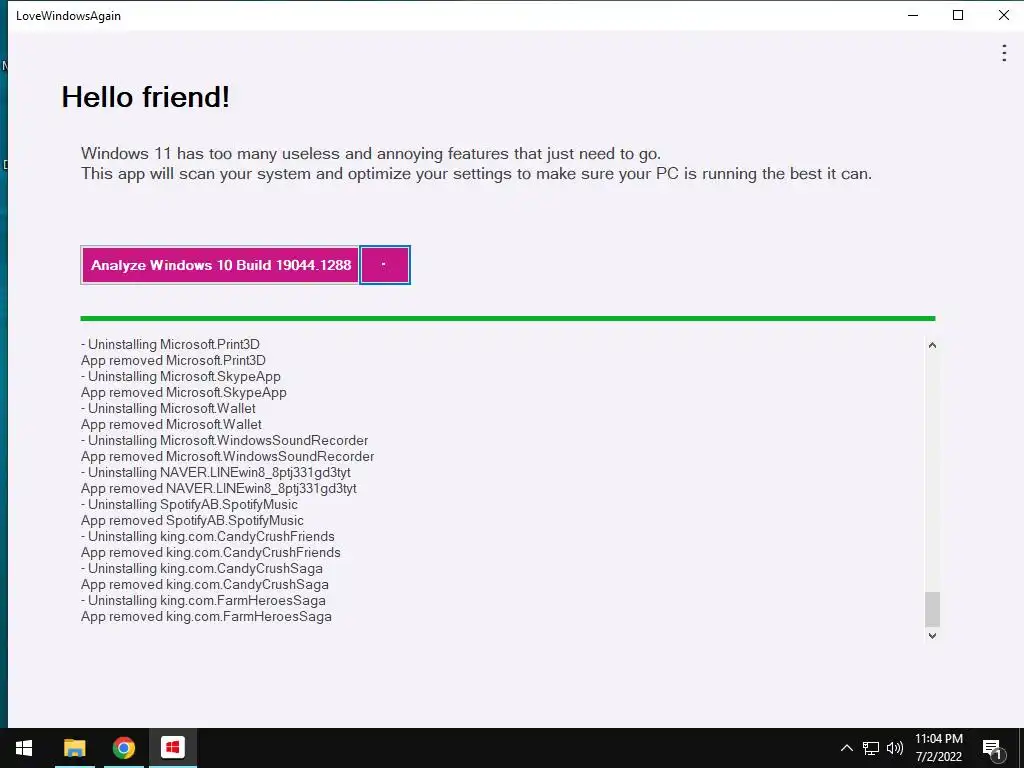
Task: Click log line 'App removed king.com.FarmHeroesSaga'
Action: point(206,616)
